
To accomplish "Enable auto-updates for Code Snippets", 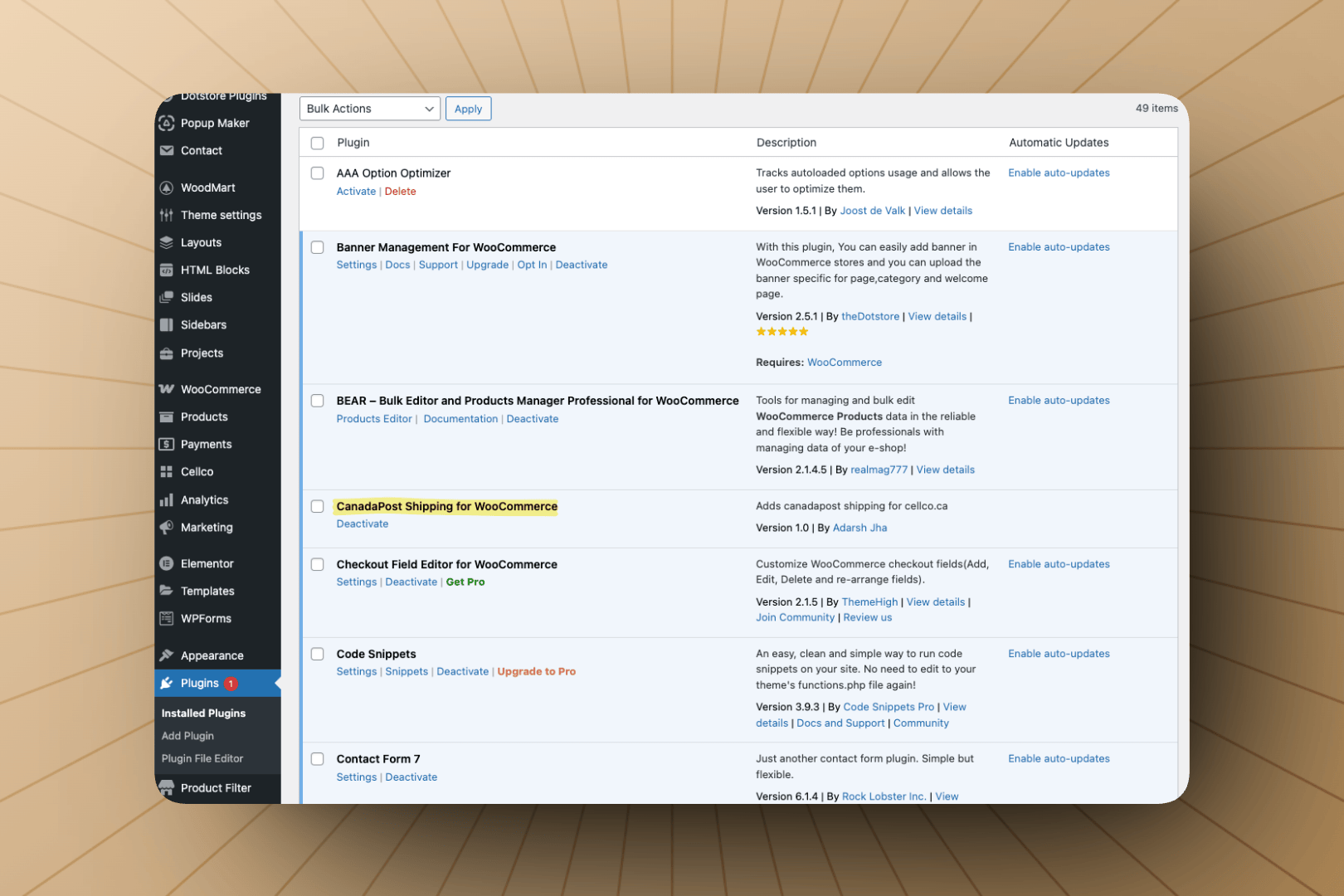I will click(x=1059, y=654).
